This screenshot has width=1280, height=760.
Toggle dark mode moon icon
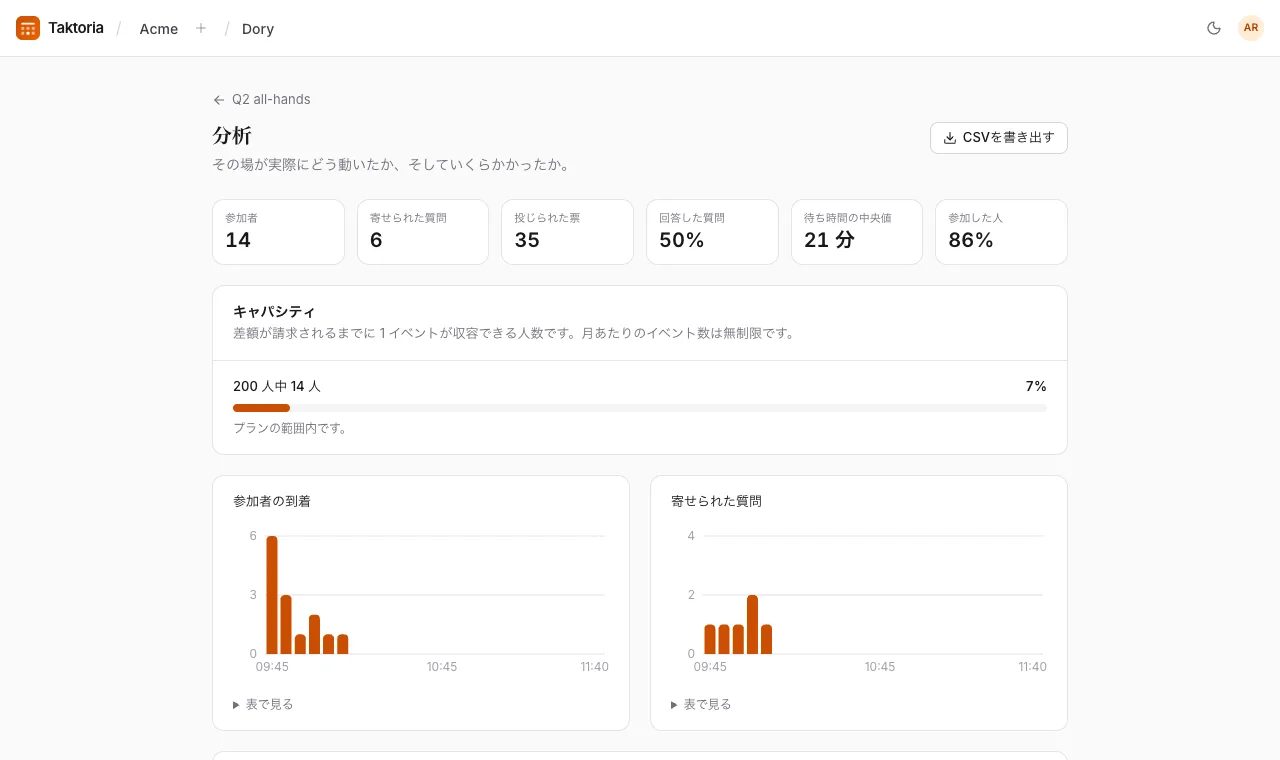1214,28
